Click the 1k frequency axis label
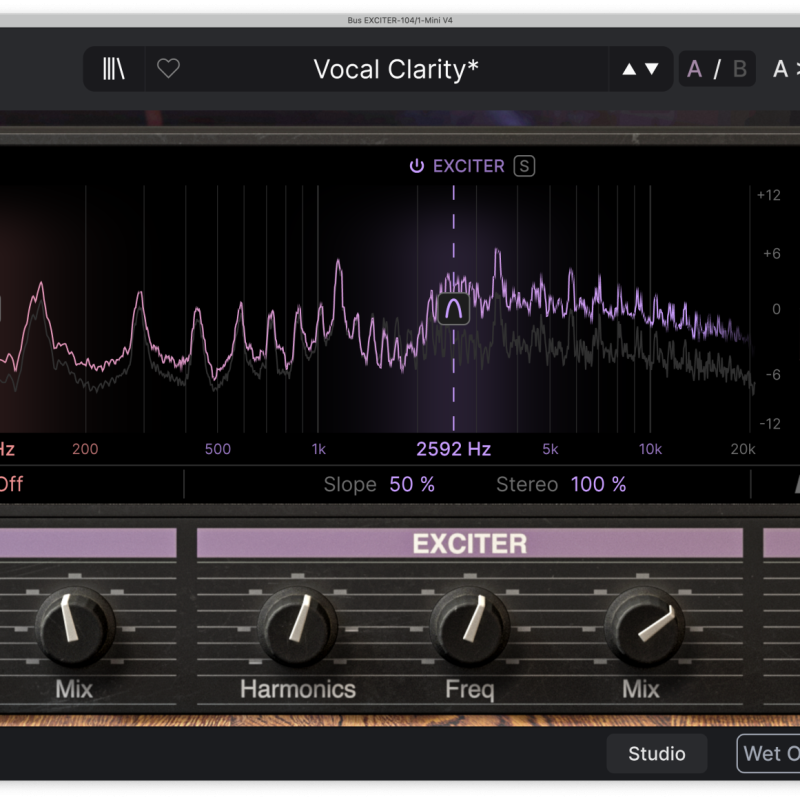 (x=318, y=449)
